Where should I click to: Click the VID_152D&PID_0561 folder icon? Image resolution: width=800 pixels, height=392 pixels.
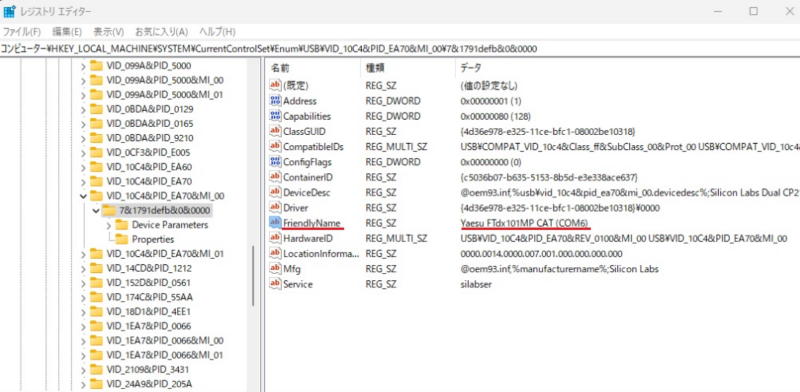coord(96,283)
